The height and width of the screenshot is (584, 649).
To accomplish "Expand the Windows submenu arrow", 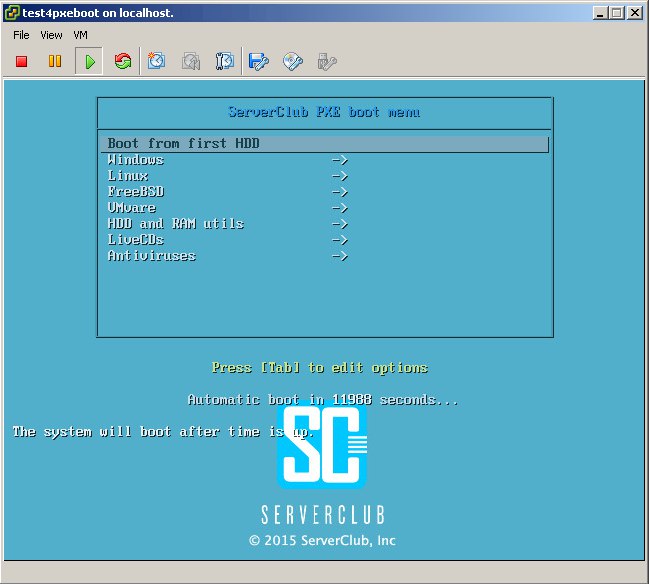I will pyautogui.click(x=340, y=160).
